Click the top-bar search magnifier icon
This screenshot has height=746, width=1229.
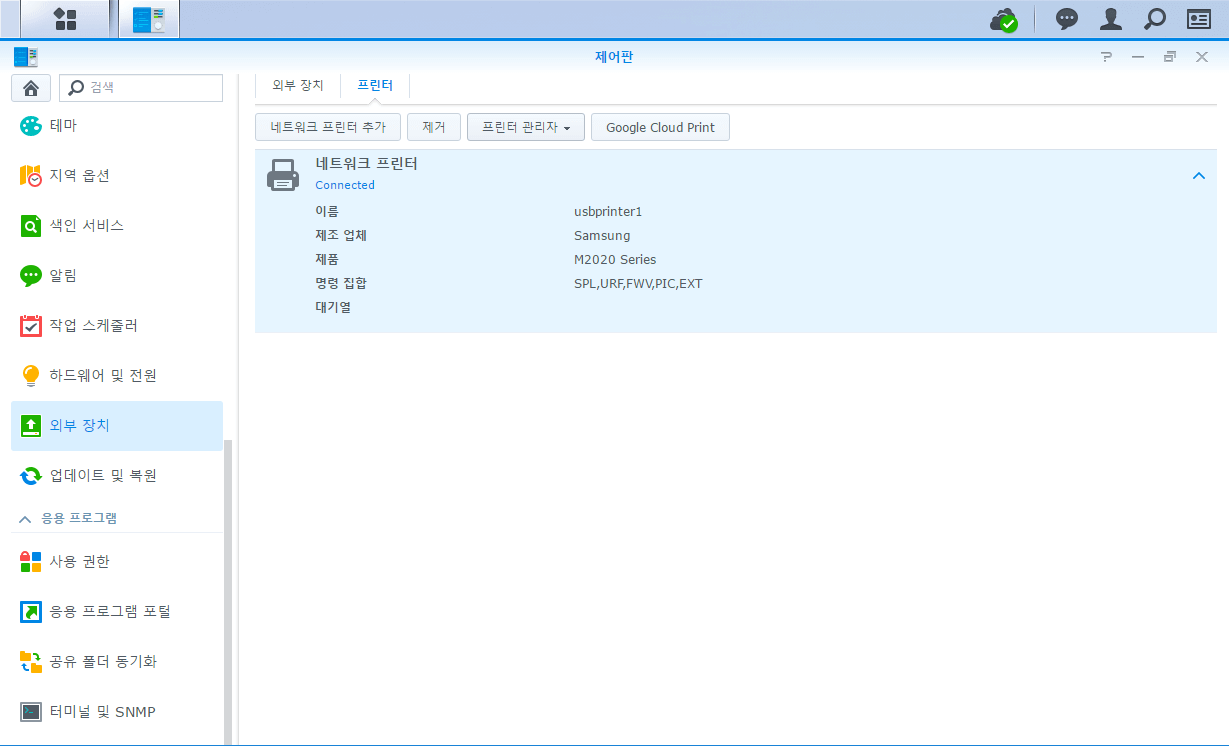pos(1154,19)
